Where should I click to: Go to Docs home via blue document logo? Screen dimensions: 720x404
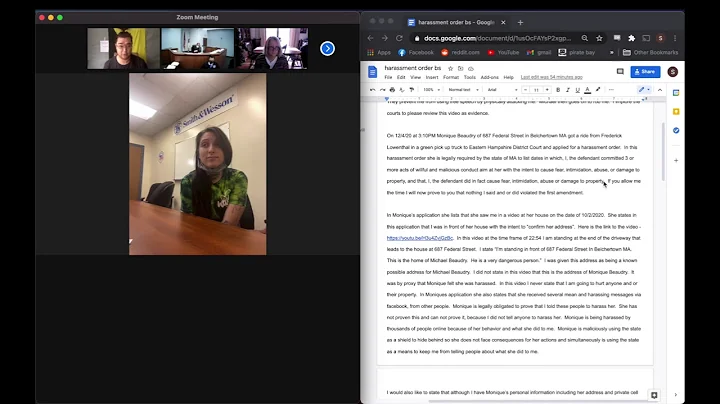click(x=372, y=72)
